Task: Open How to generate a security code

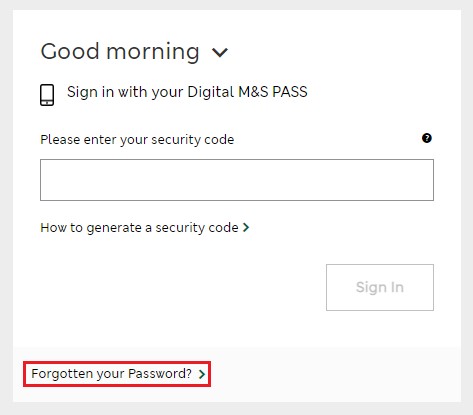Action: (145, 228)
